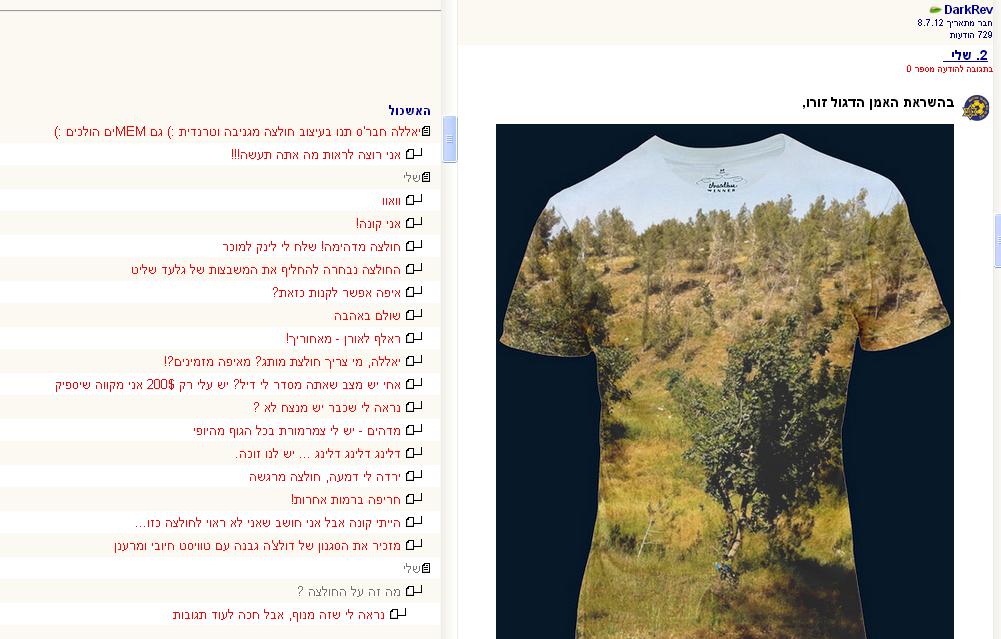The width and height of the screenshot is (1001, 639).
Task: Open the reply 'חריפה ברמות אחרות!'
Action: pos(346,499)
